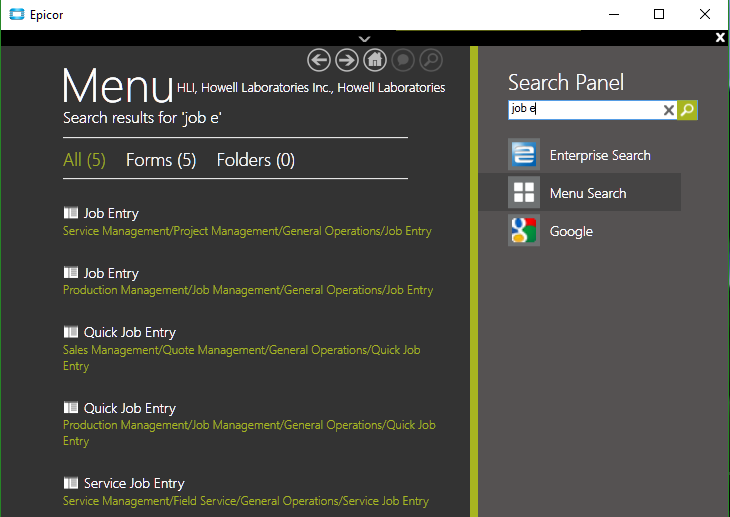This screenshot has height=517, width=730.
Task: Click the form icon beside Service Job Entry
Action: click(x=71, y=483)
